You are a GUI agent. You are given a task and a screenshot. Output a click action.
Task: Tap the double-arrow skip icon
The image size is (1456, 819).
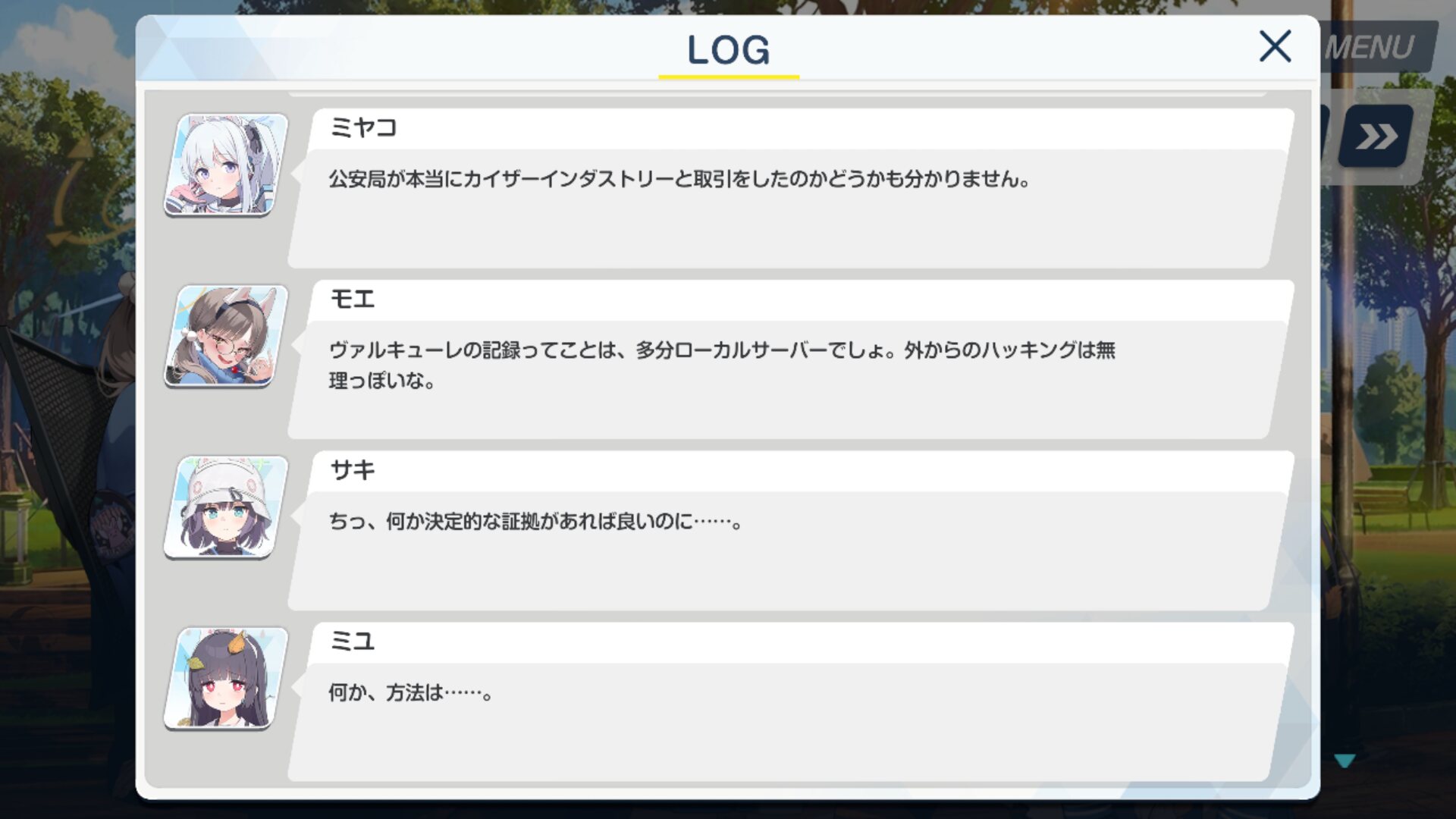(x=1376, y=136)
